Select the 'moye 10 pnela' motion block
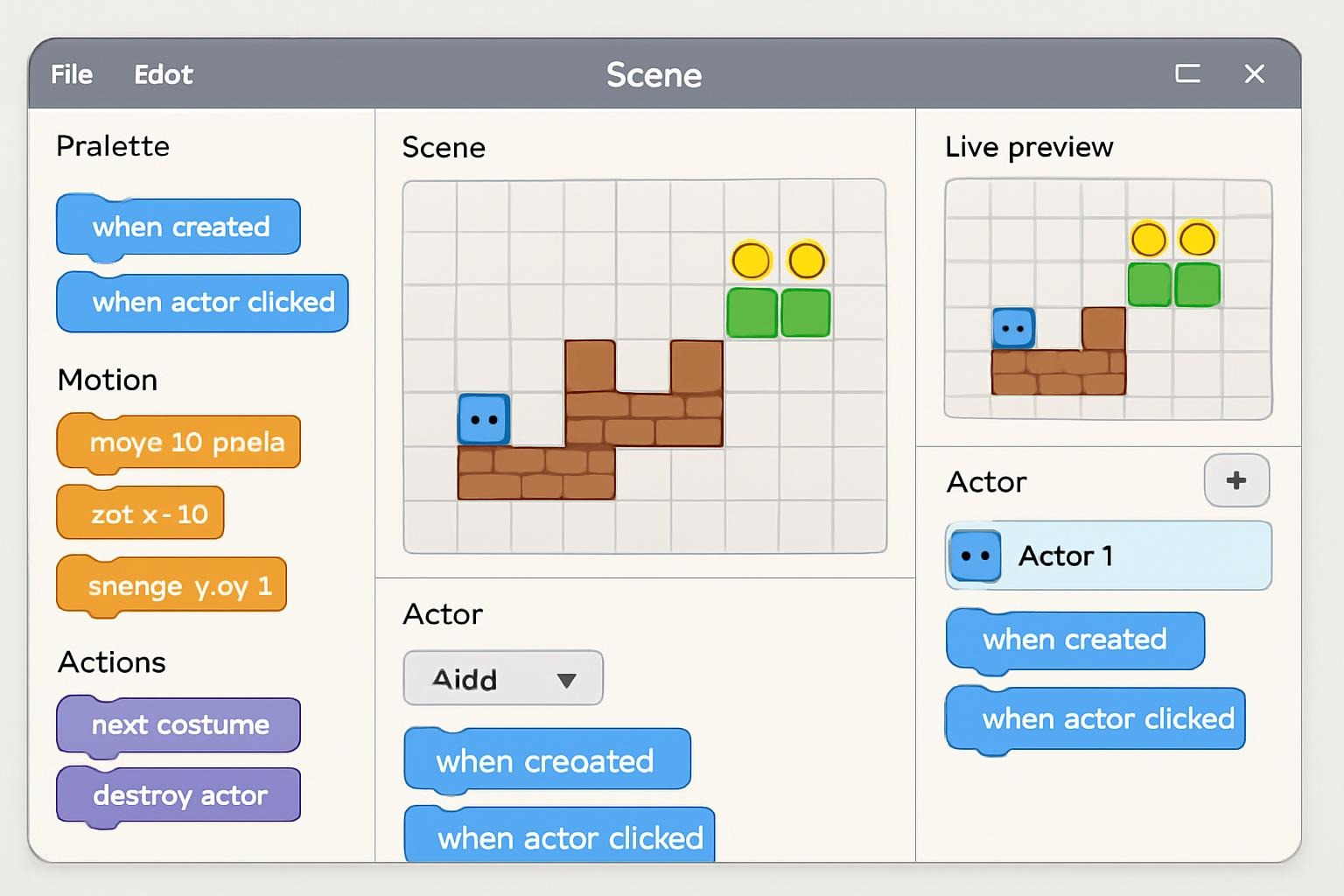1344x896 pixels. (x=179, y=443)
